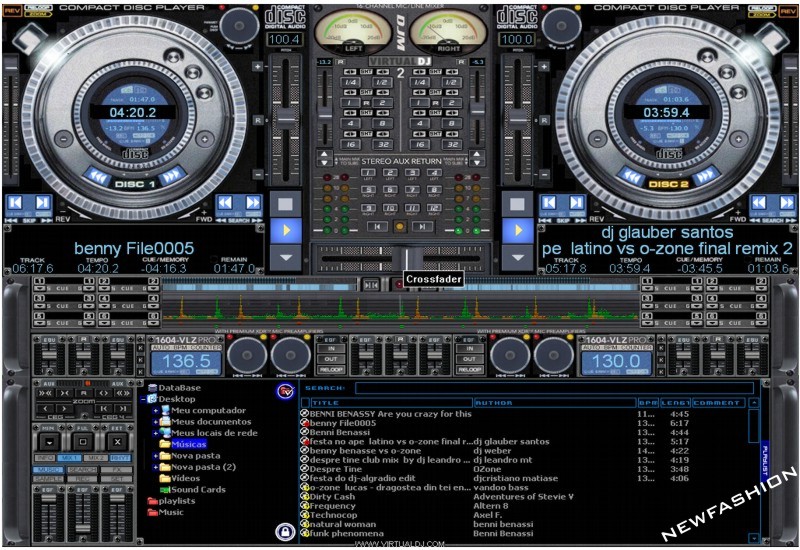The height and width of the screenshot is (550, 800).
Task: Switch to MIX 1 tab
Action: click(69, 458)
